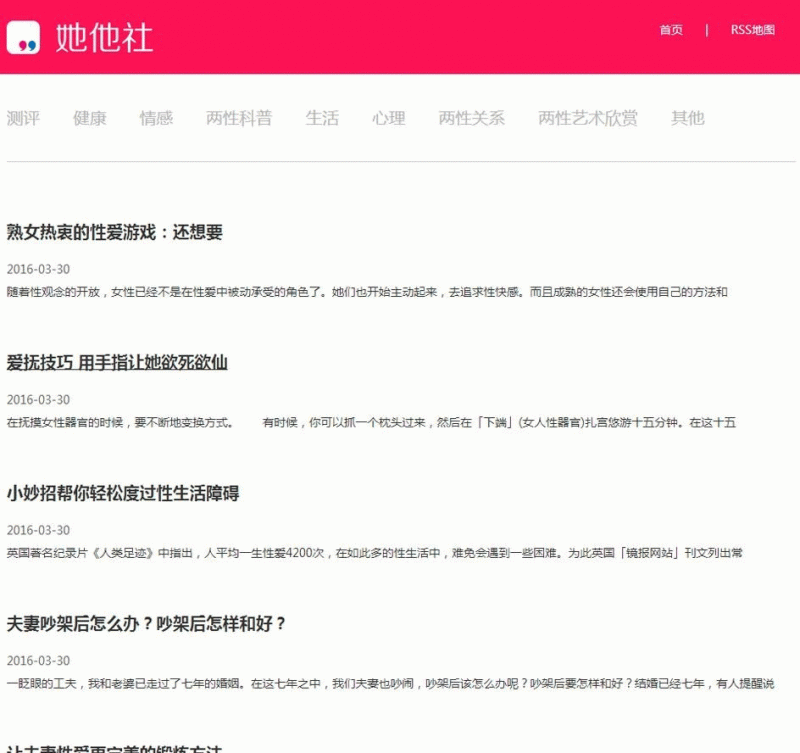This screenshot has height=753, width=800.
Task: Open the 其他 section
Action: coord(685,117)
